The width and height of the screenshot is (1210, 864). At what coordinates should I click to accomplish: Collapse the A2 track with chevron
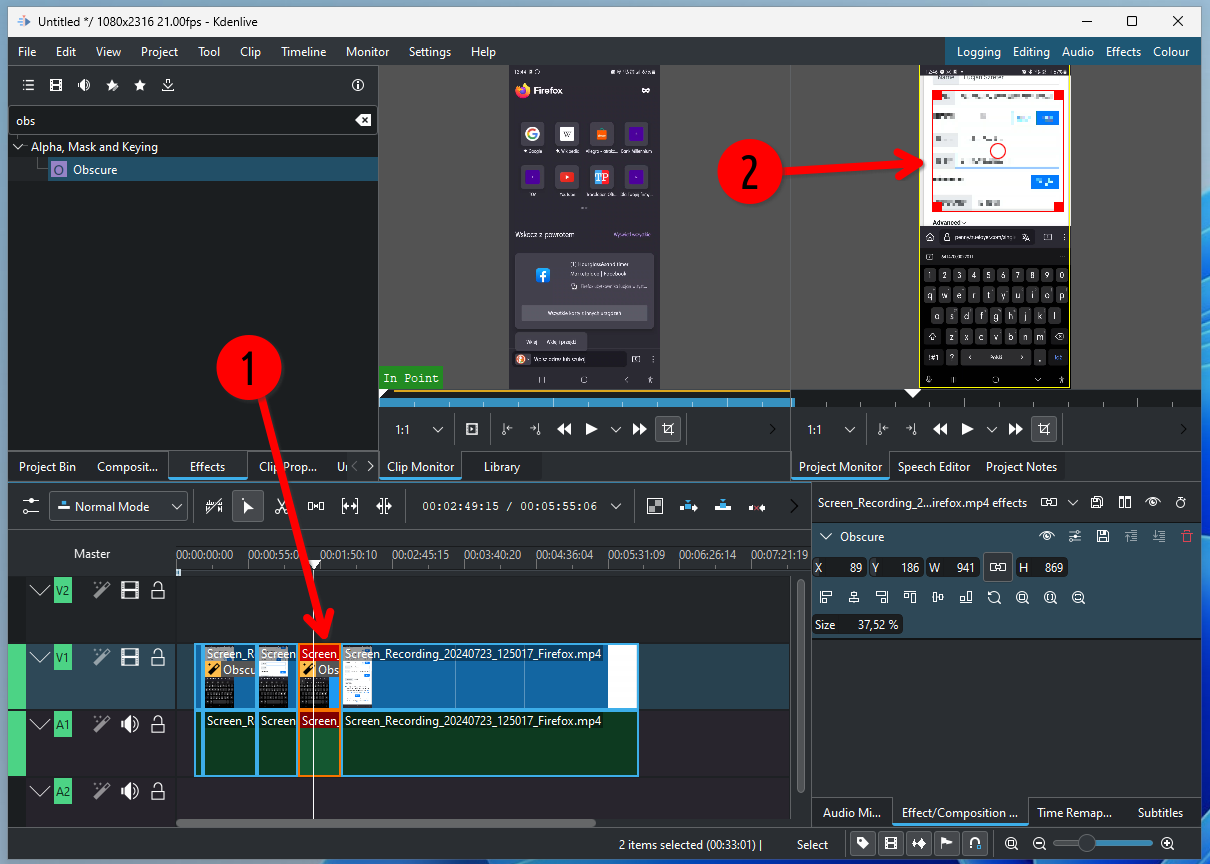coord(39,791)
